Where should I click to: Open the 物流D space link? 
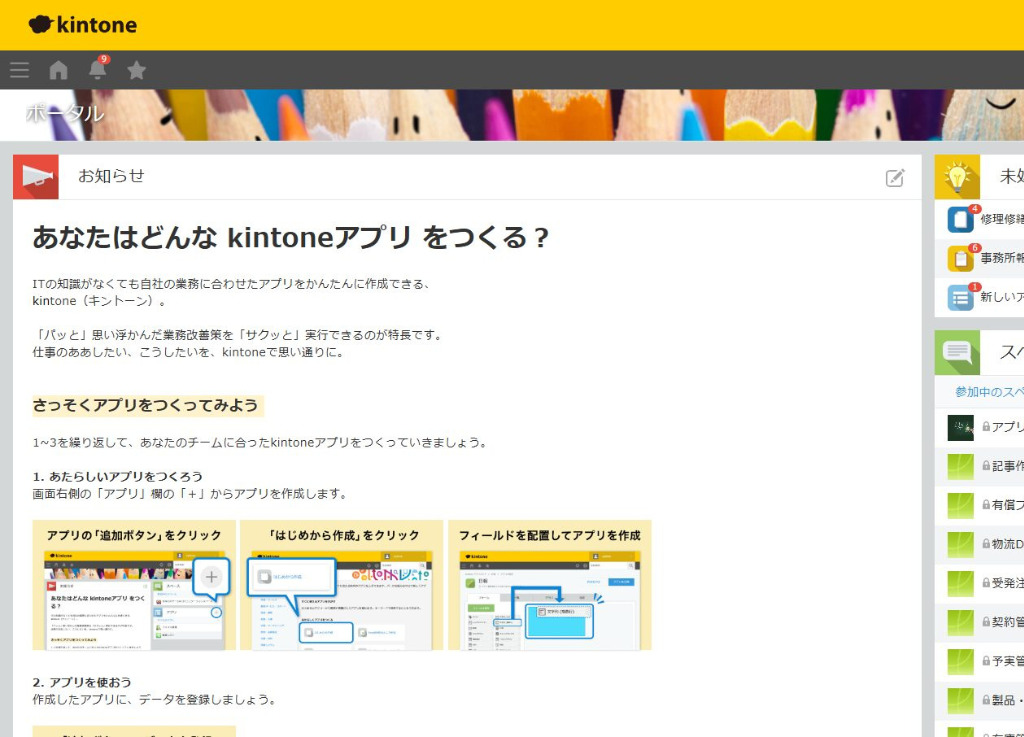click(x=1008, y=544)
